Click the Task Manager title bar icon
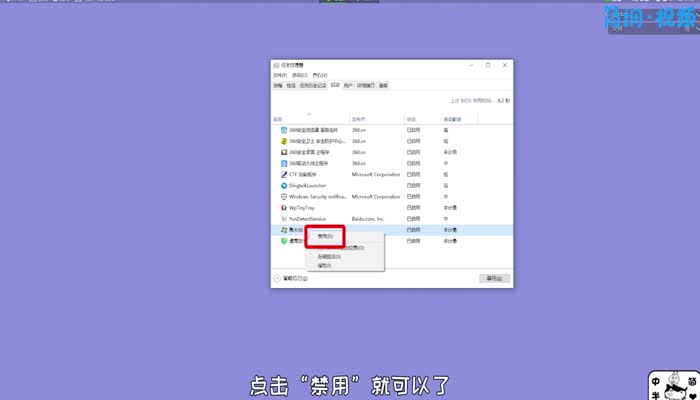700x400 pixels. pyautogui.click(x=277, y=65)
